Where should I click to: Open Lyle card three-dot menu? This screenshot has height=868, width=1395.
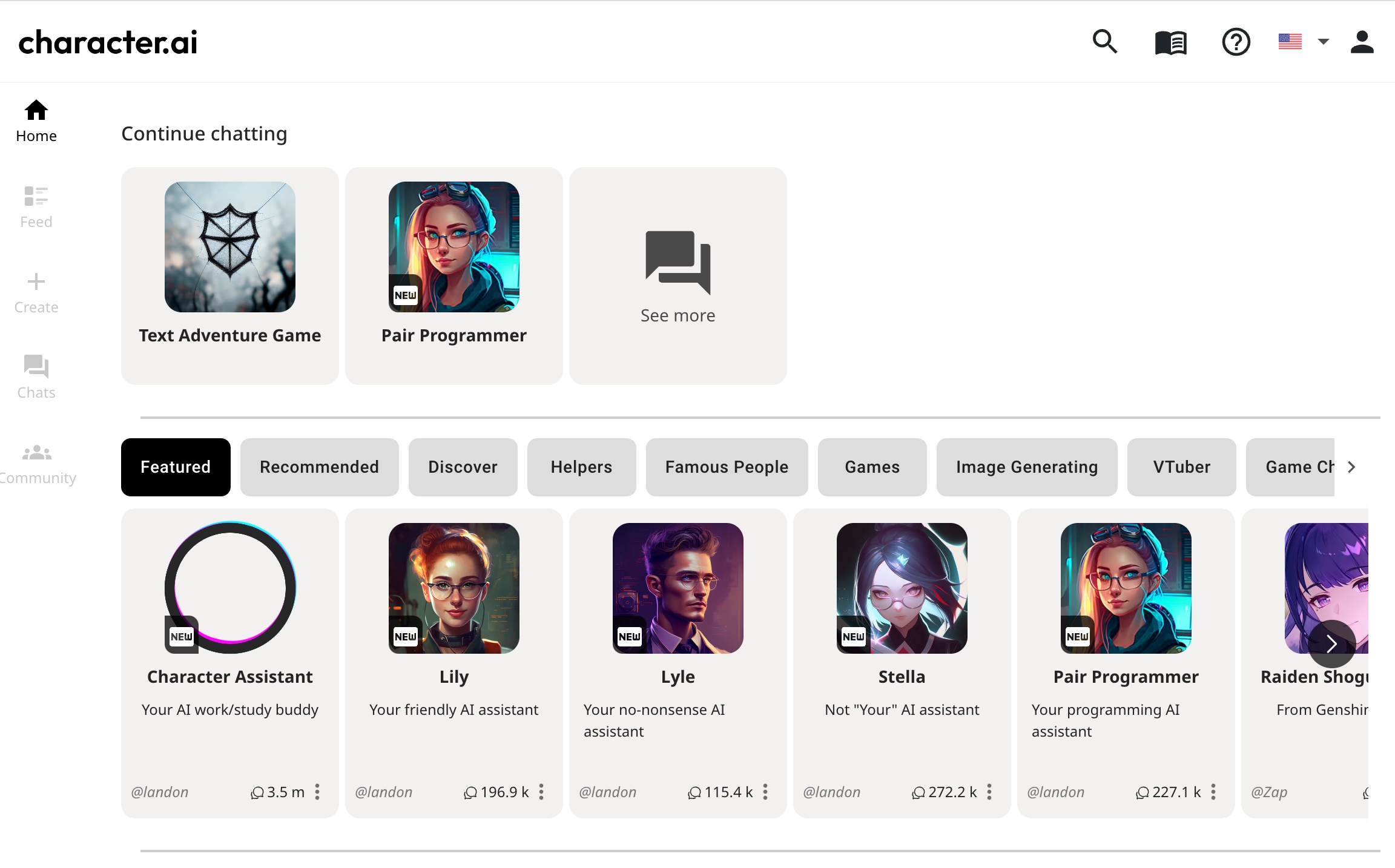coord(765,792)
